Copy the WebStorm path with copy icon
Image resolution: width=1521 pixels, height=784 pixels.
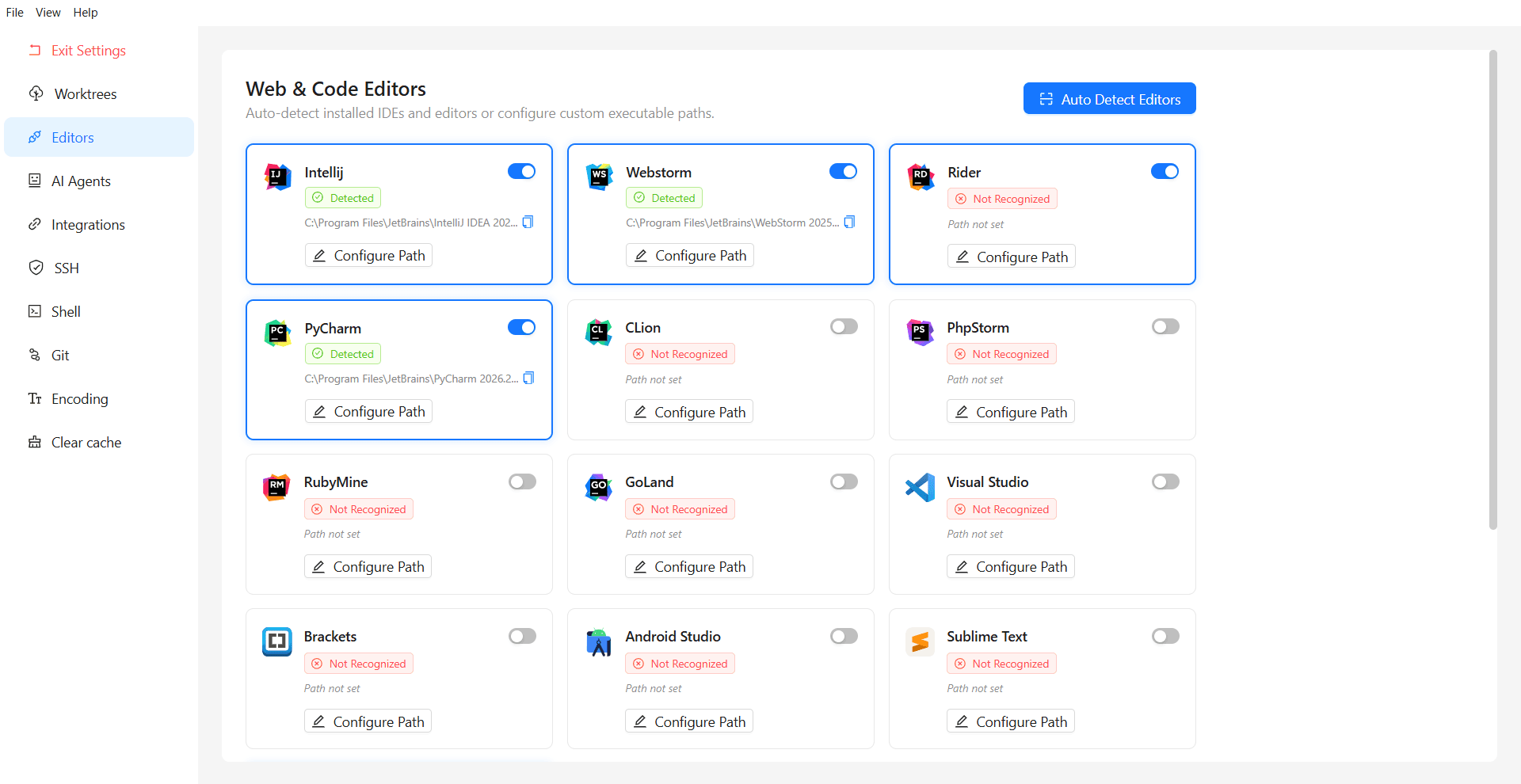[850, 222]
